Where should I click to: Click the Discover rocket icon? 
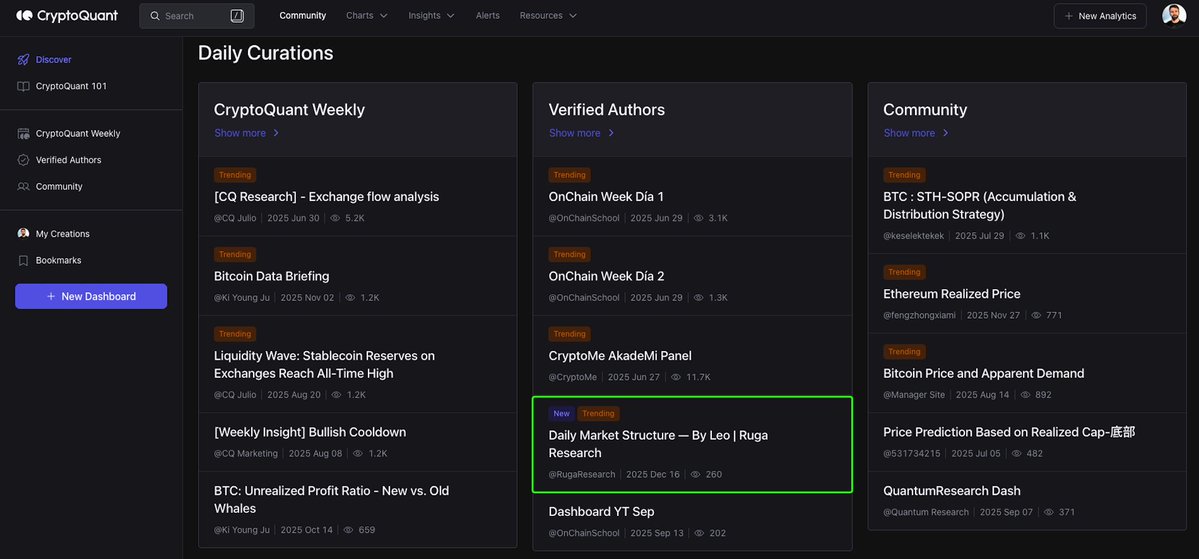tap(23, 60)
